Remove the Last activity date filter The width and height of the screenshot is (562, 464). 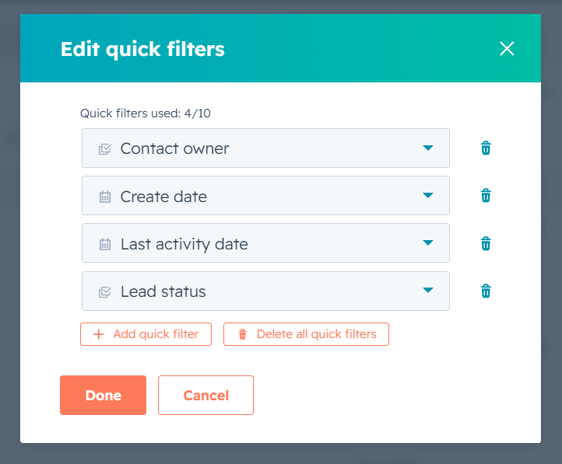tap(486, 243)
